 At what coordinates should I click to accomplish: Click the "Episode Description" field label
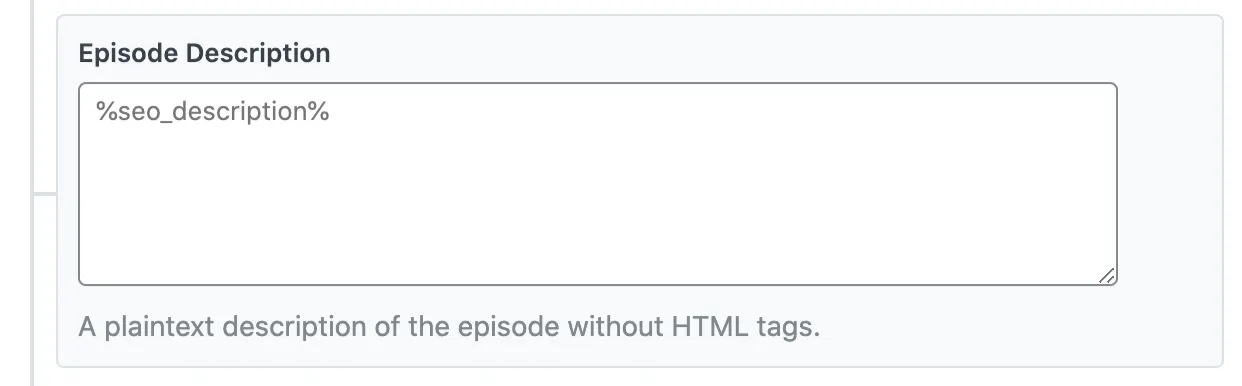[x=205, y=53]
